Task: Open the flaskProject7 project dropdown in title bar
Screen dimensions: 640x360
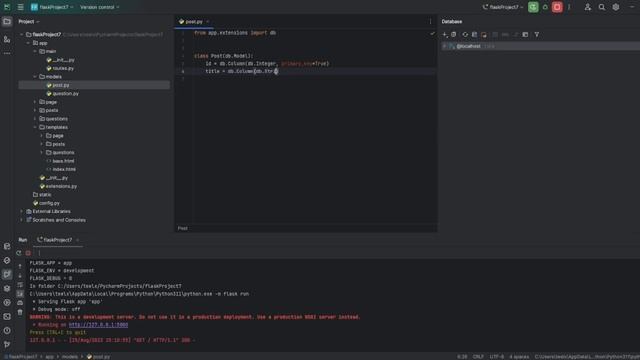Action: coord(52,7)
